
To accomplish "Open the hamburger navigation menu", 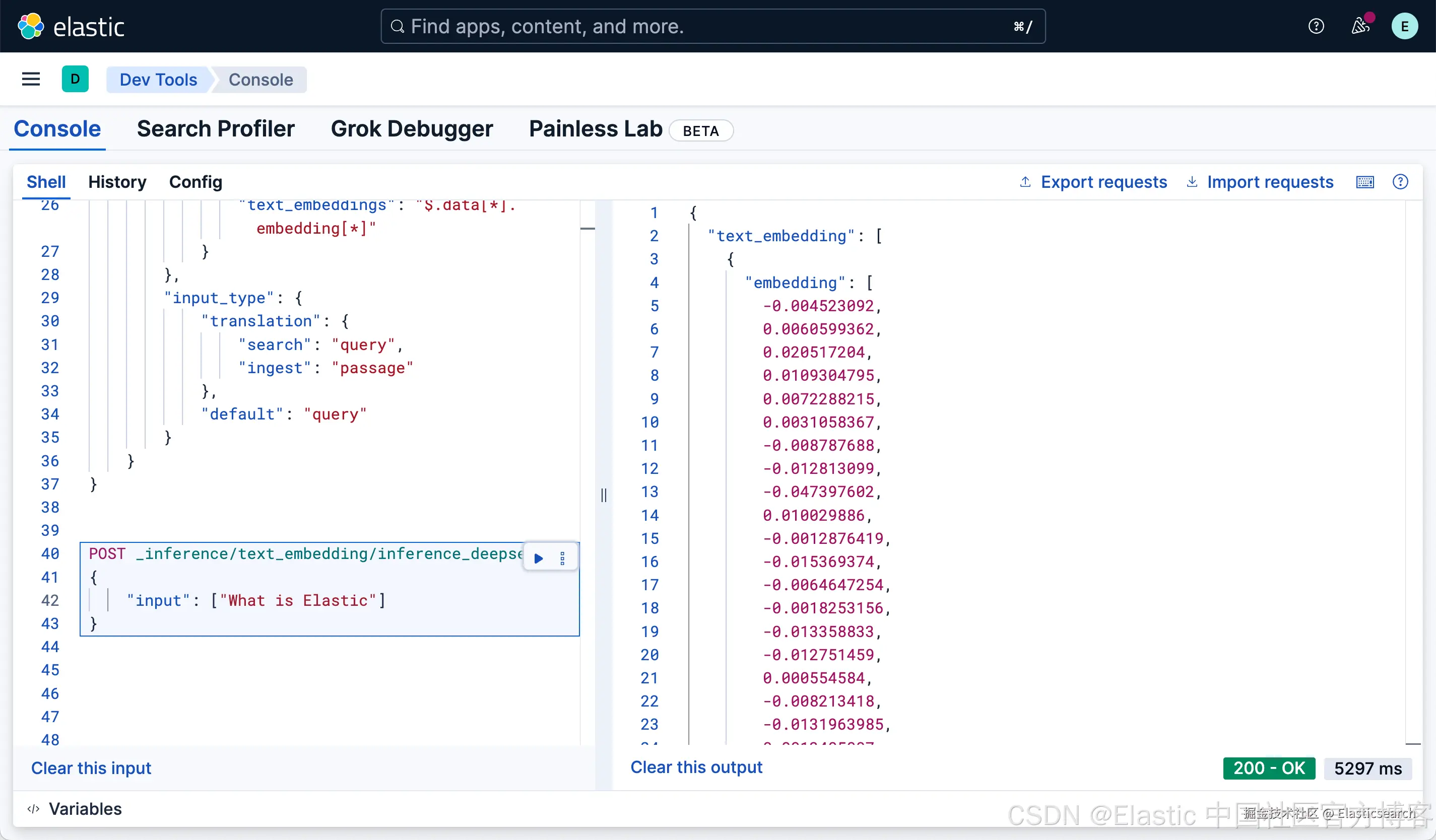I will [31, 79].
